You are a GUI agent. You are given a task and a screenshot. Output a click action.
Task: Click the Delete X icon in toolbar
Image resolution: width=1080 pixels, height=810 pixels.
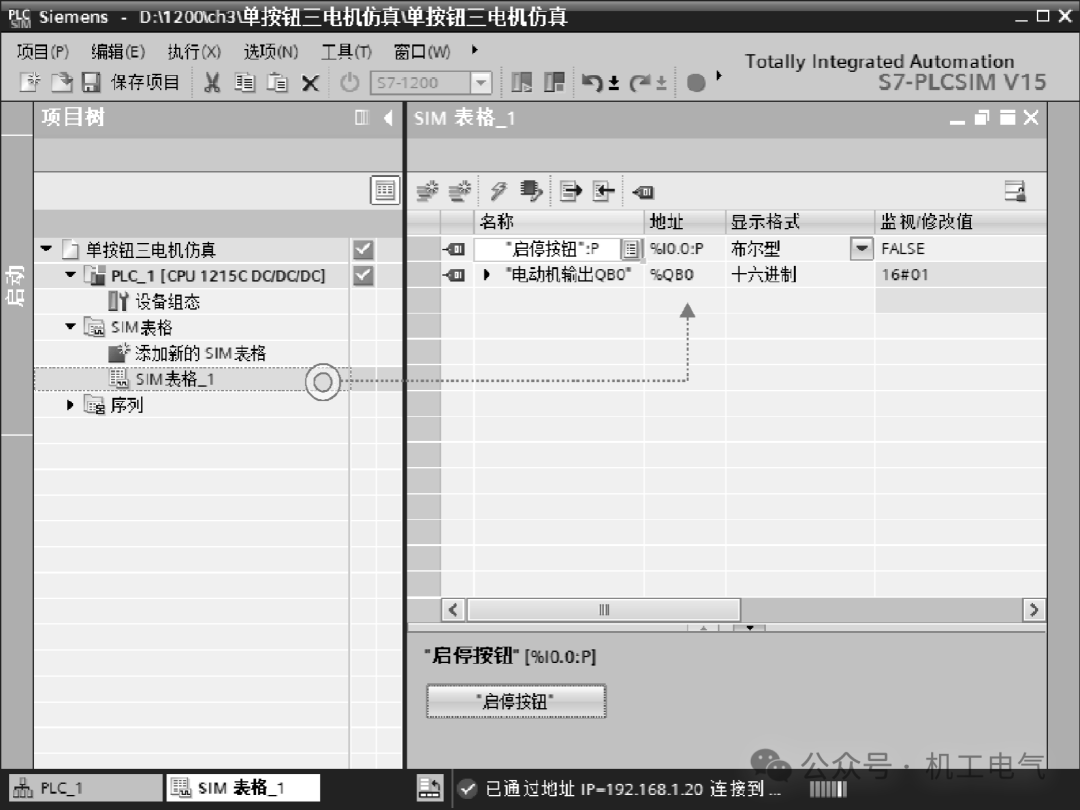coord(311,83)
